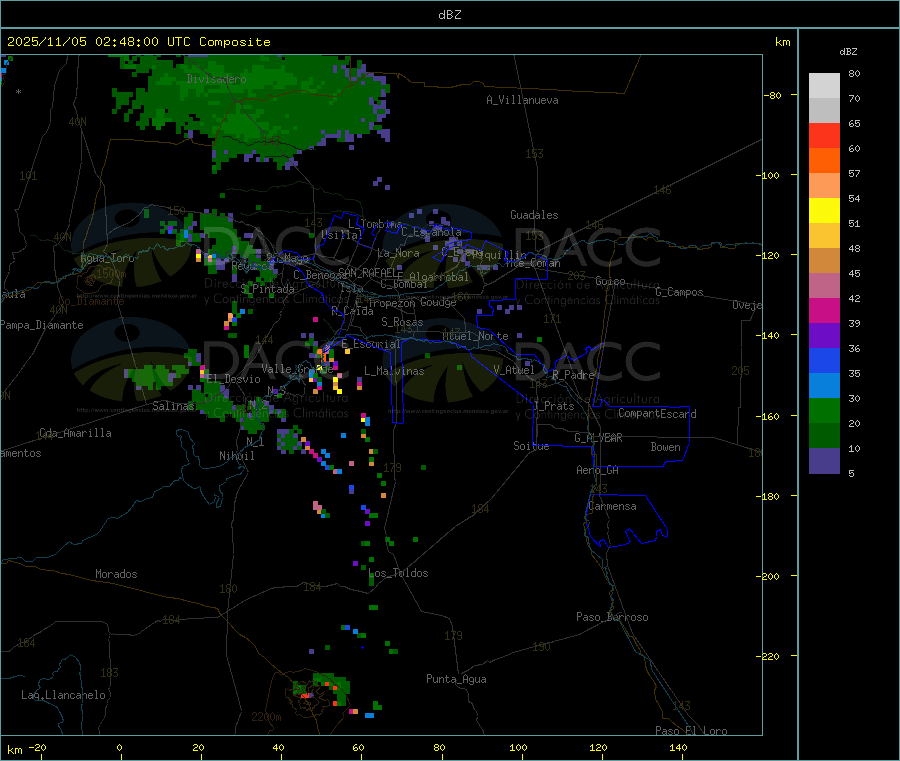Click the Agua_Toro location label
Screen dimensions: 900x761
[107, 258]
